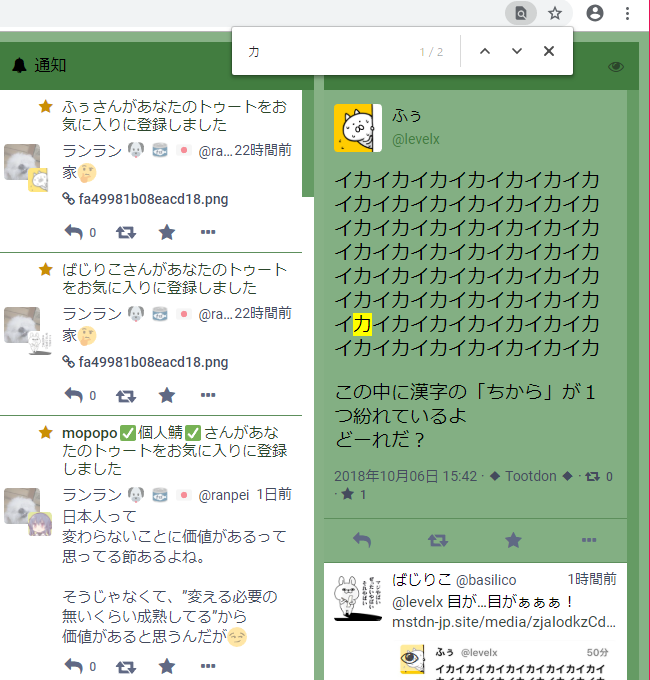Screen dimensions: 650x680
Task: Open the Chrome profile account icon
Action: [595, 13]
